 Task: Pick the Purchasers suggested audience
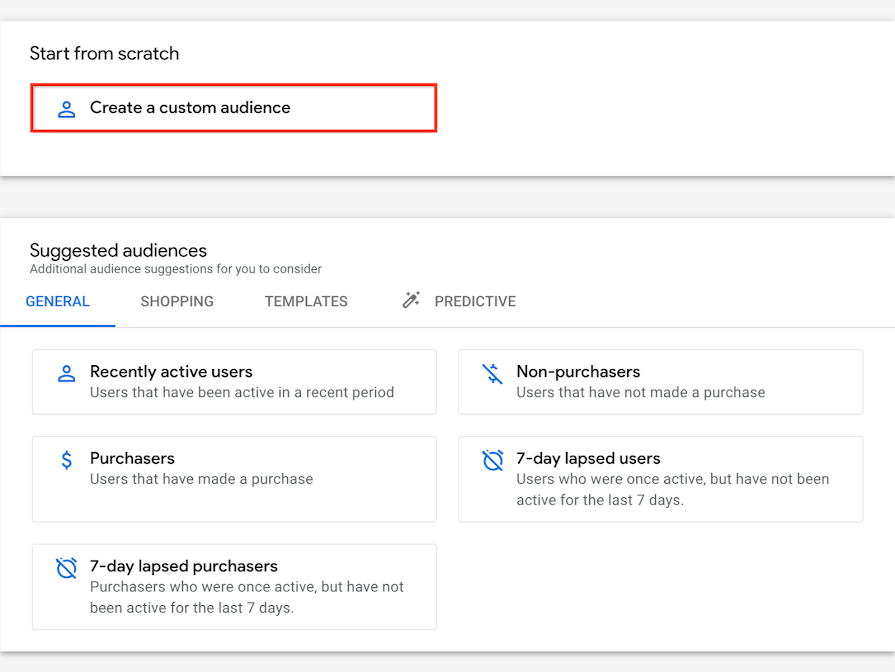click(x=234, y=479)
